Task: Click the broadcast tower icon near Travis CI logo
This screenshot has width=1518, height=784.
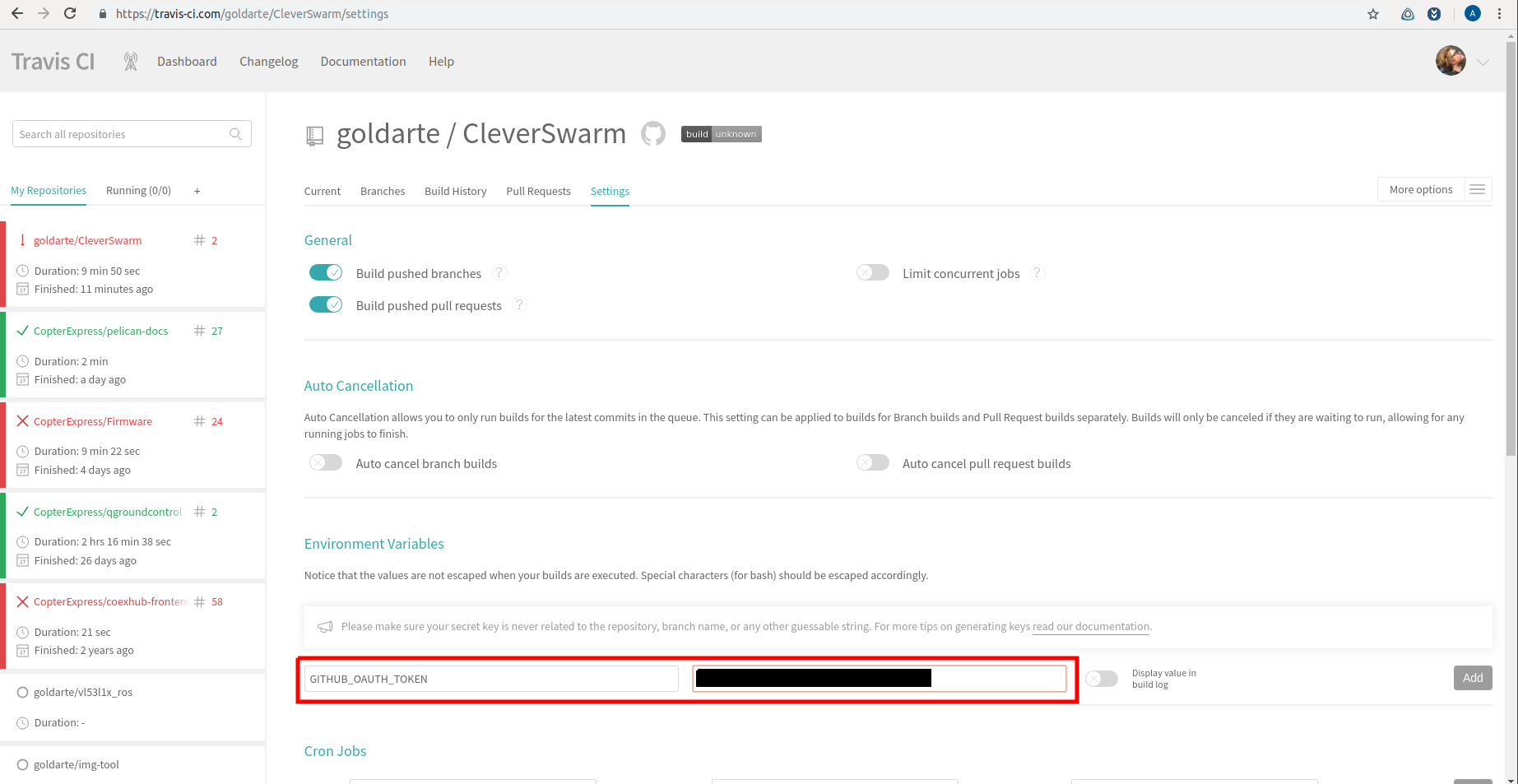Action: click(131, 62)
